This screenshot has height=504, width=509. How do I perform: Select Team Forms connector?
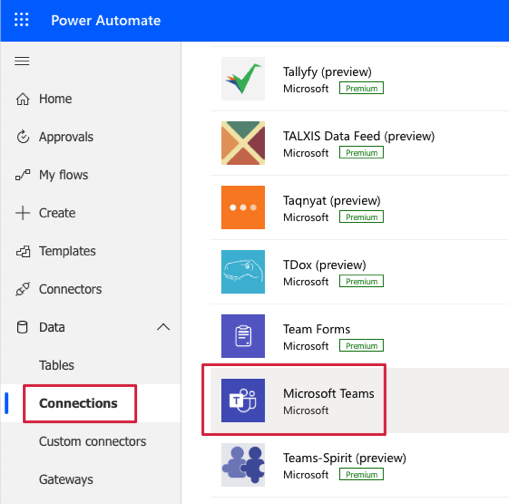tap(317, 329)
